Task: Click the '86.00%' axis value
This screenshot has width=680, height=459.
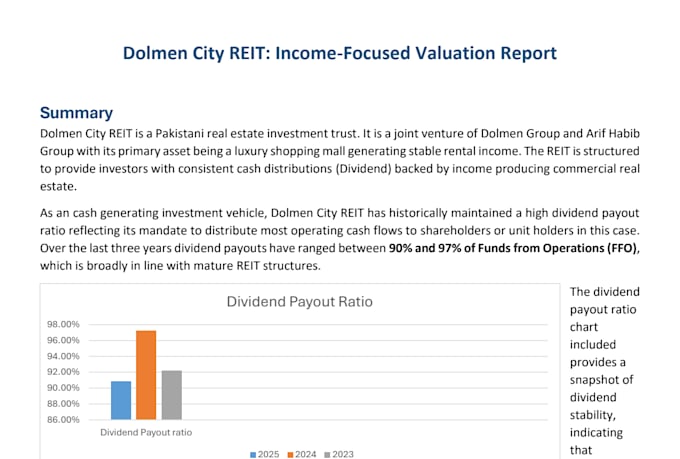Action: click(63, 420)
